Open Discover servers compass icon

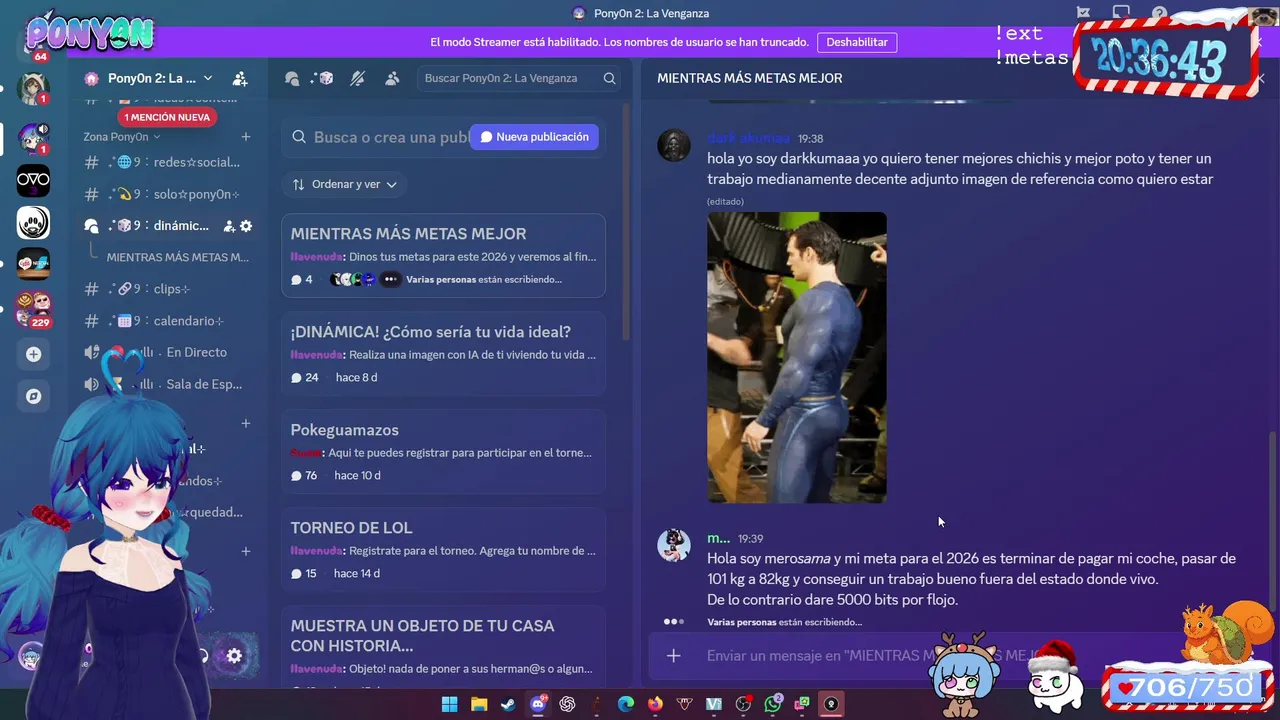(x=33, y=396)
